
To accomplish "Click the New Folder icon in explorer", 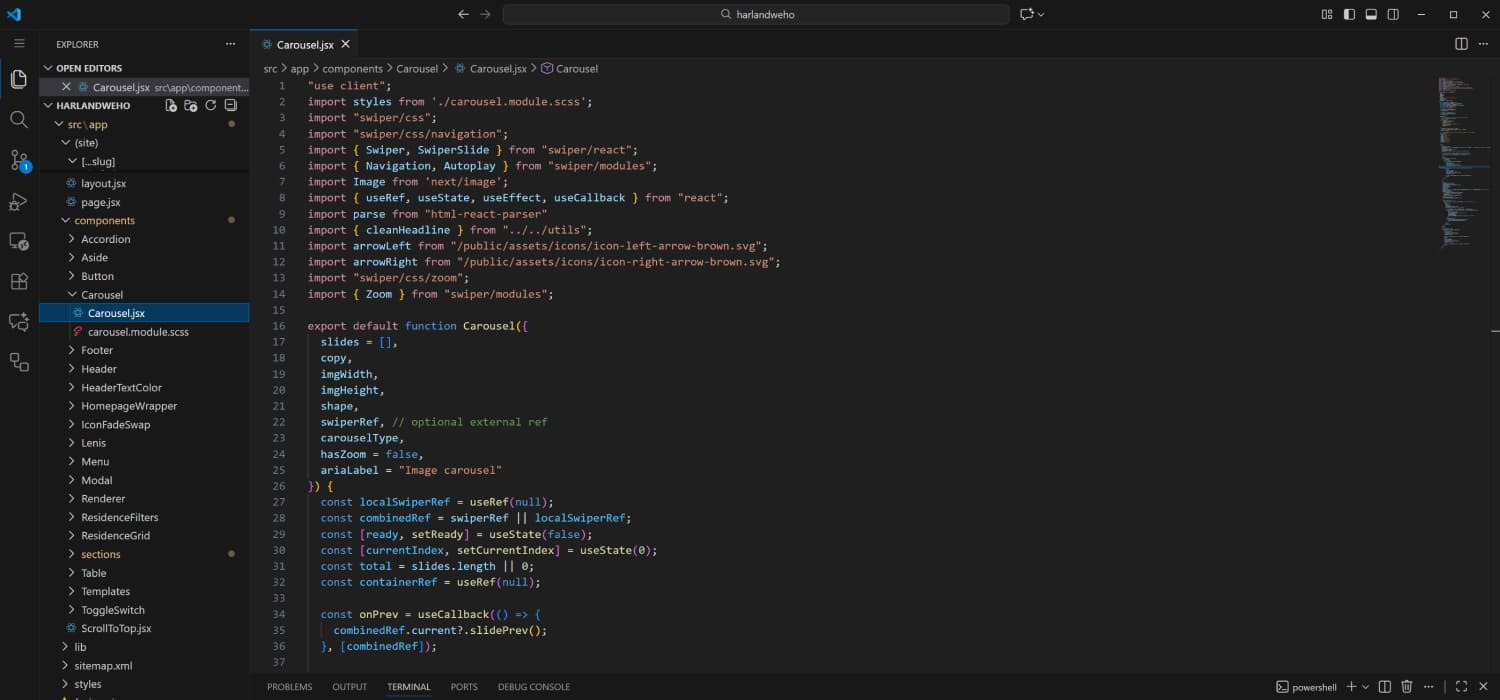I will point(190,105).
